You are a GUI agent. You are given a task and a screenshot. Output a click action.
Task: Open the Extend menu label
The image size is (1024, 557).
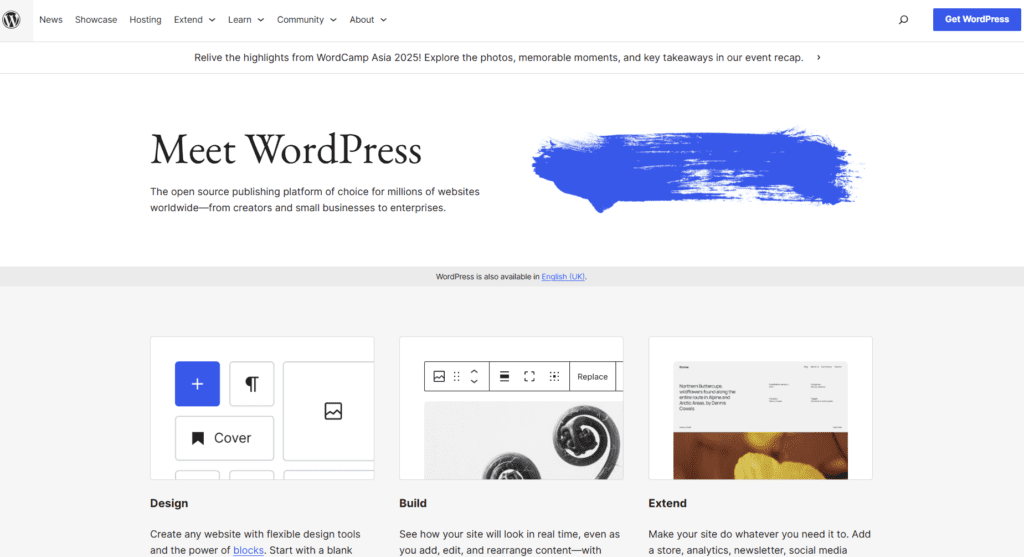point(188,20)
